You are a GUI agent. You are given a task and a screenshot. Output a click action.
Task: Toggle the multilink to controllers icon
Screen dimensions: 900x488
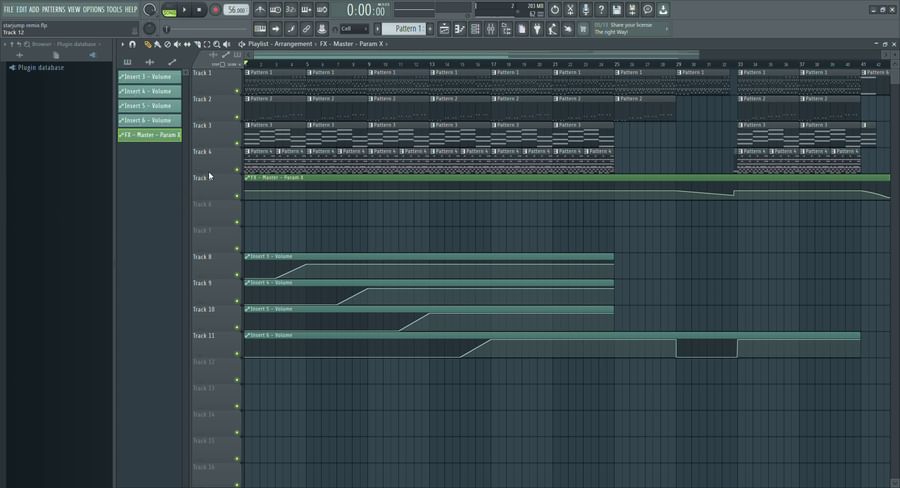307,29
